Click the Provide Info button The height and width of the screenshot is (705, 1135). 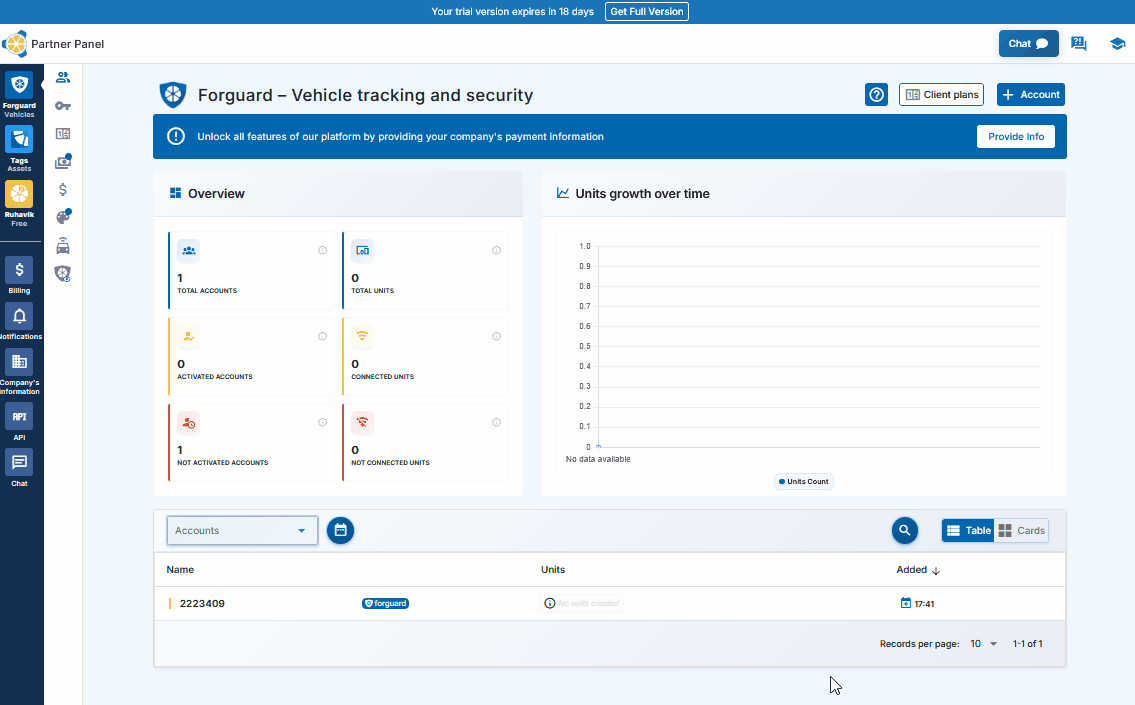tap(1015, 137)
